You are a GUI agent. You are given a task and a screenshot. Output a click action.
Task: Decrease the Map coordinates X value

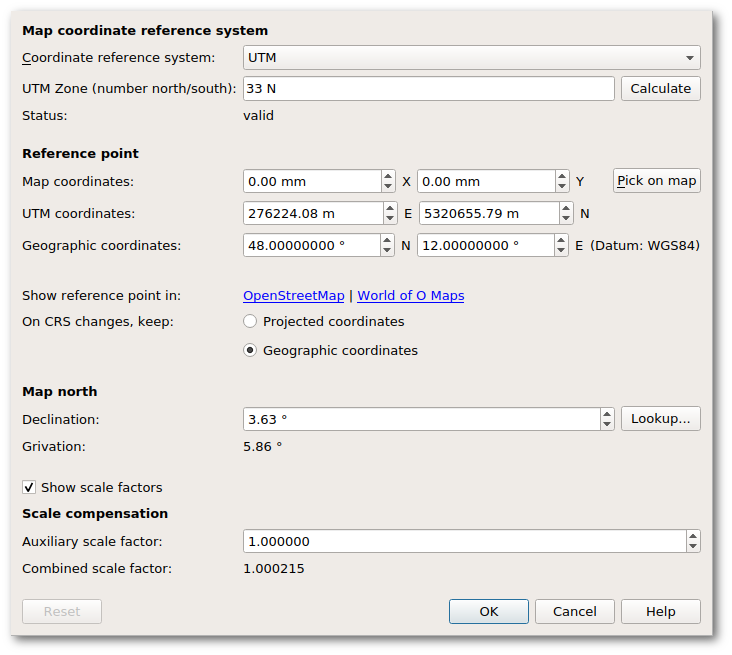point(388,186)
